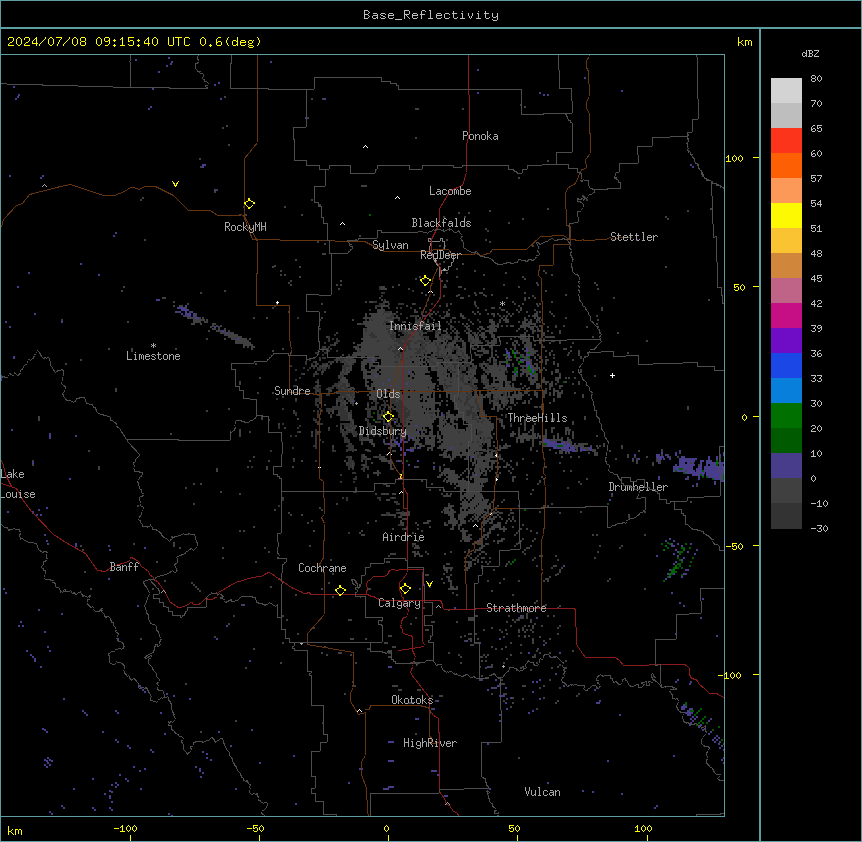
Task: Select the km unit label at top right
Action: (x=745, y=42)
